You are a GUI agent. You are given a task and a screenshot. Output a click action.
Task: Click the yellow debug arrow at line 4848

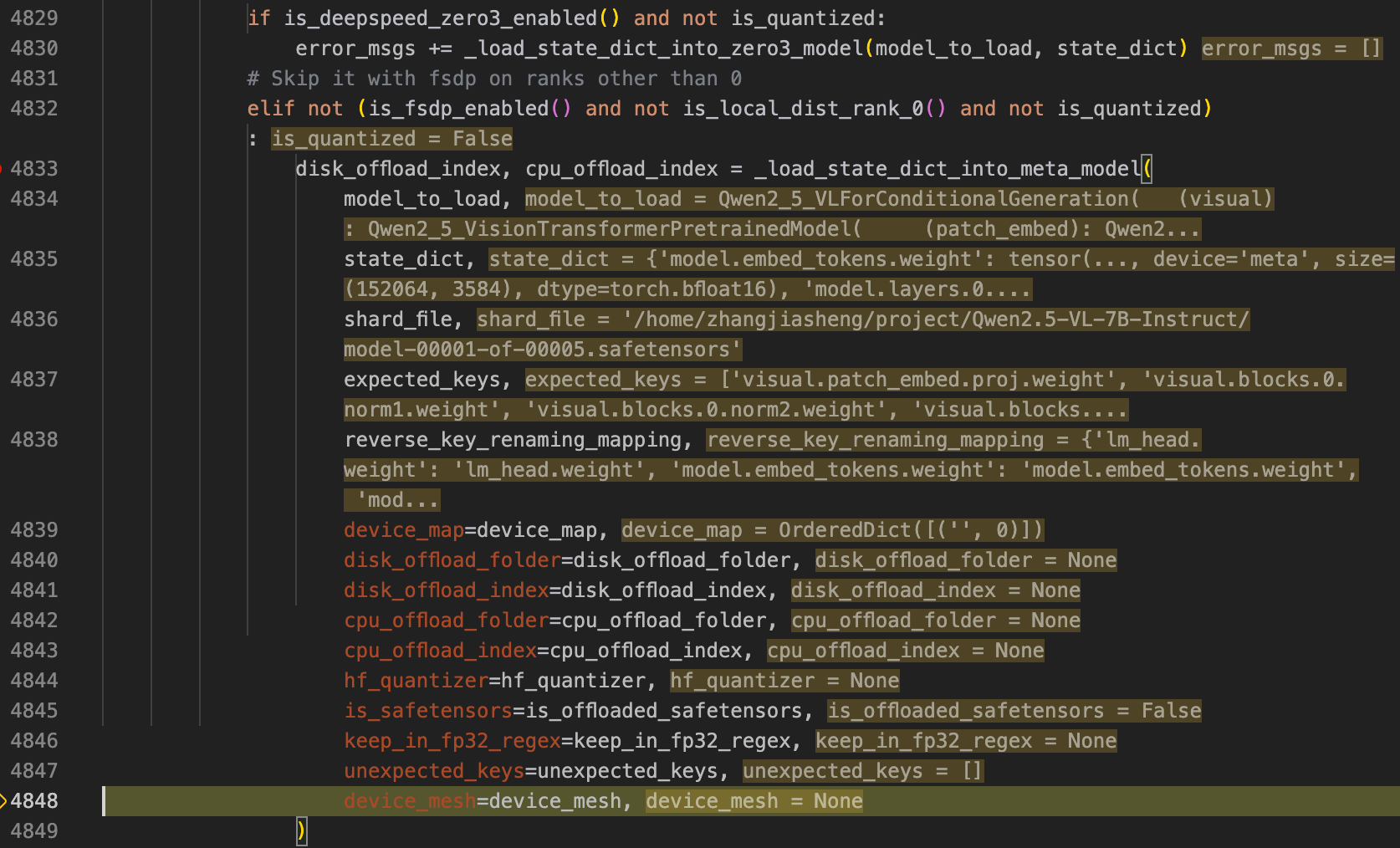click(3, 801)
